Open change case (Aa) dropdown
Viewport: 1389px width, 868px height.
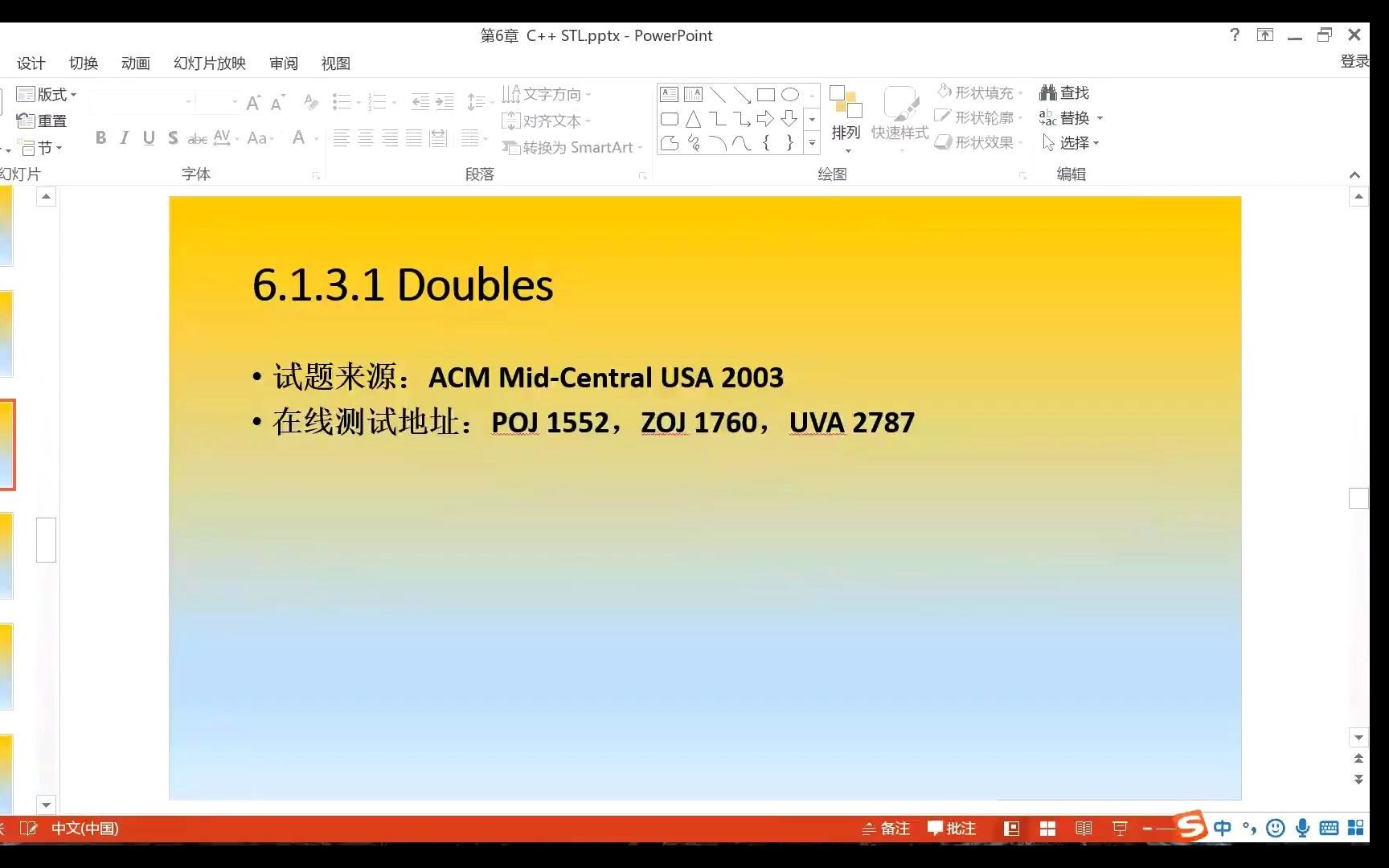pyautogui.click(x=260, y=138)
